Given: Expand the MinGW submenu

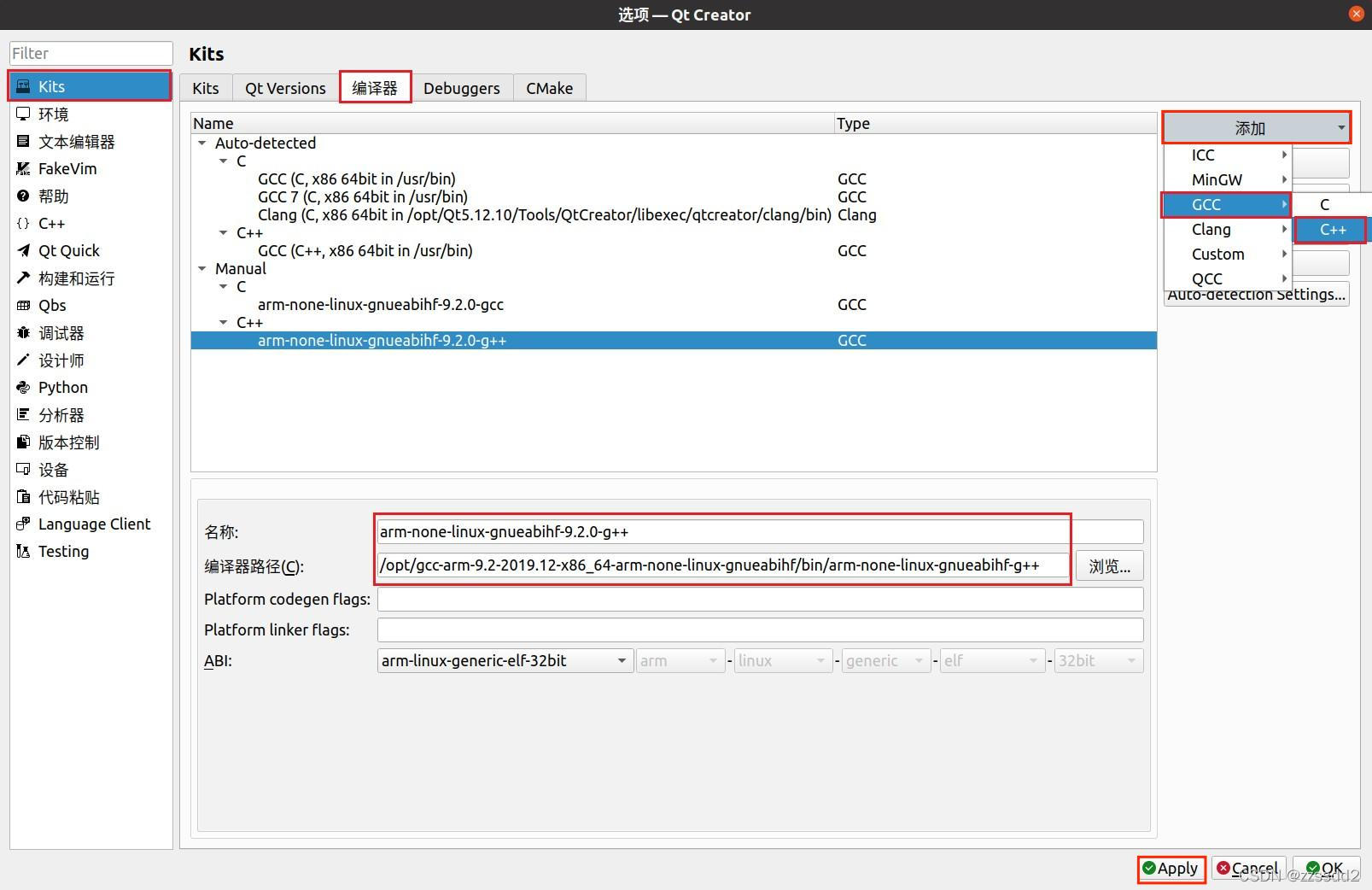Looking at the screenshot, I should (1228, 179).
